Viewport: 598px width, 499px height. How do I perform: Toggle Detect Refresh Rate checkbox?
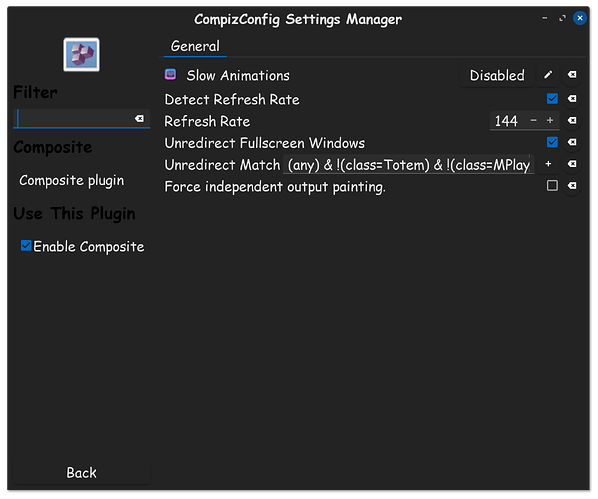coord(552,99)
